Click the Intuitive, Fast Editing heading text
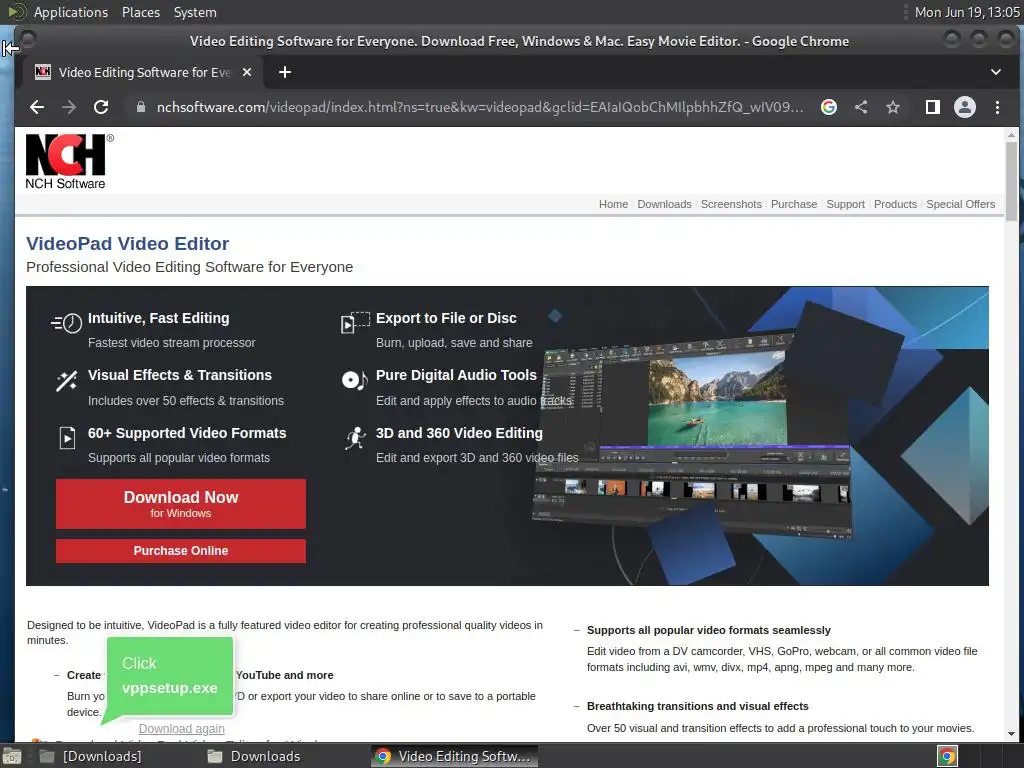 [159, 318]
